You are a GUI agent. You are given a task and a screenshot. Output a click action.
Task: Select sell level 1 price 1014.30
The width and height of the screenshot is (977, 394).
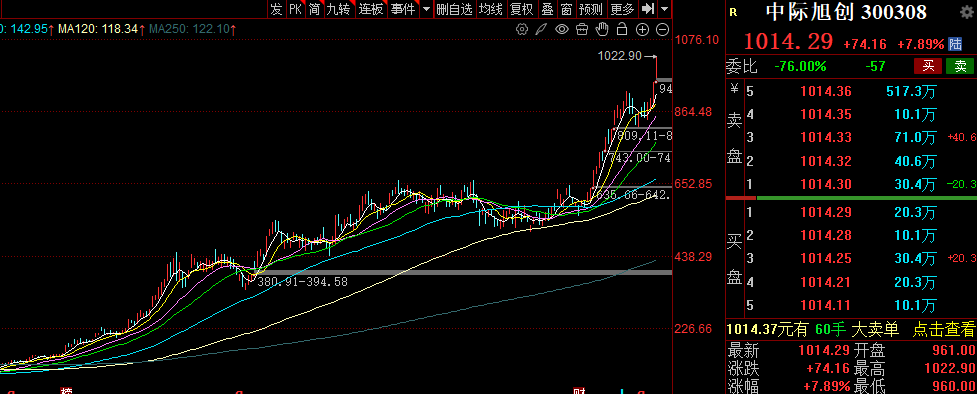click(826, 185)
